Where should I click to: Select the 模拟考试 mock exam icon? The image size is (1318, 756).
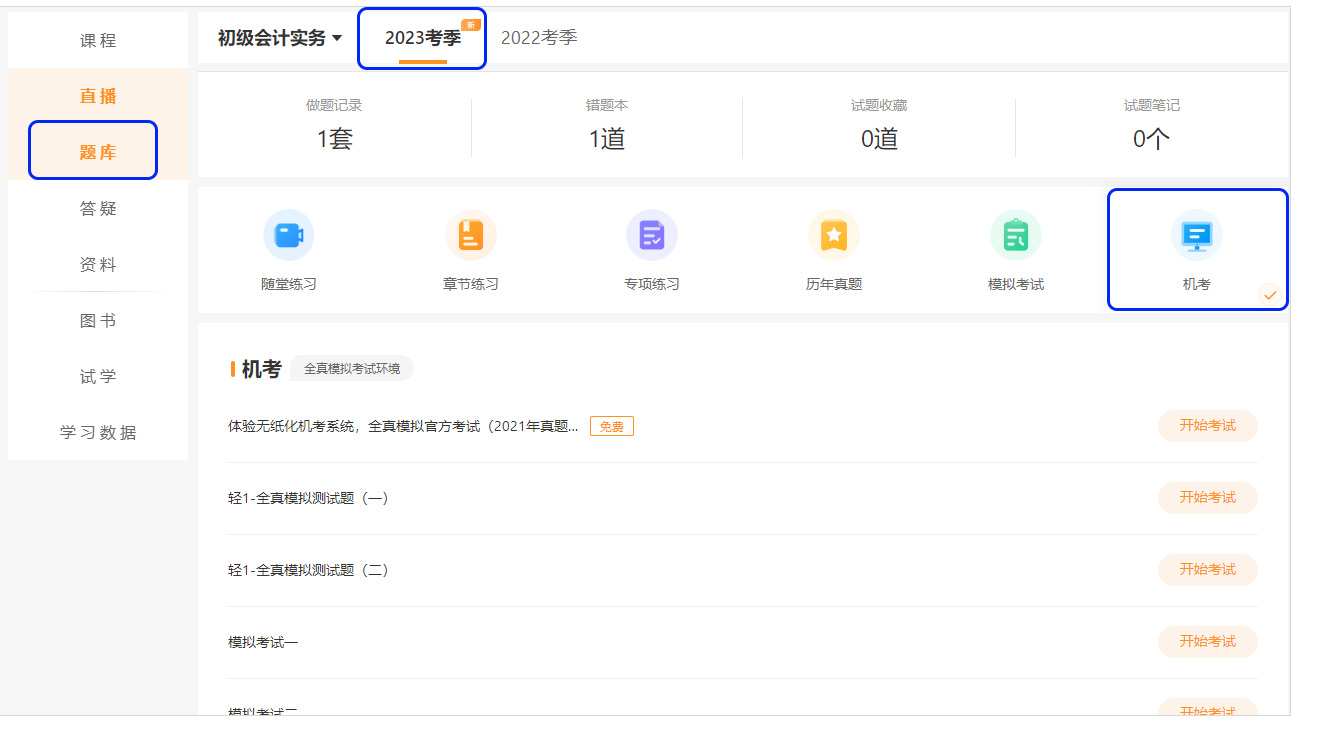tap(1016, 248)
